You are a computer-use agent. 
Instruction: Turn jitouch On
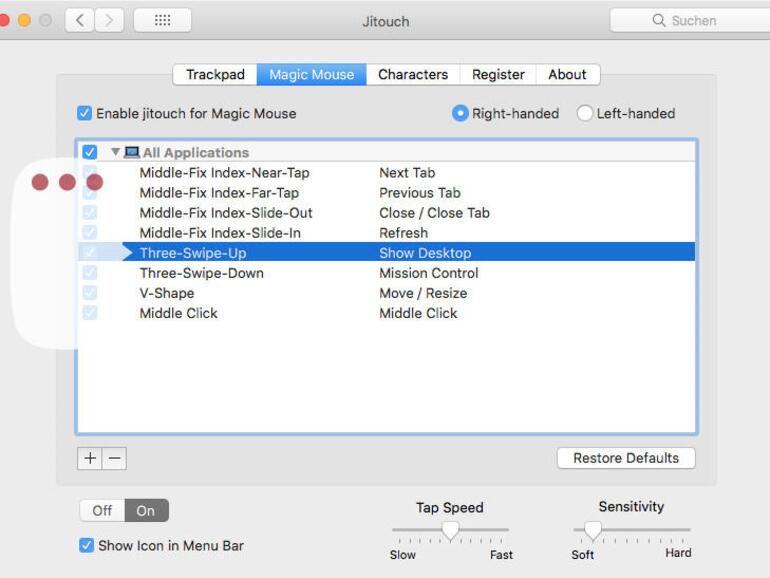pos(146,511)
